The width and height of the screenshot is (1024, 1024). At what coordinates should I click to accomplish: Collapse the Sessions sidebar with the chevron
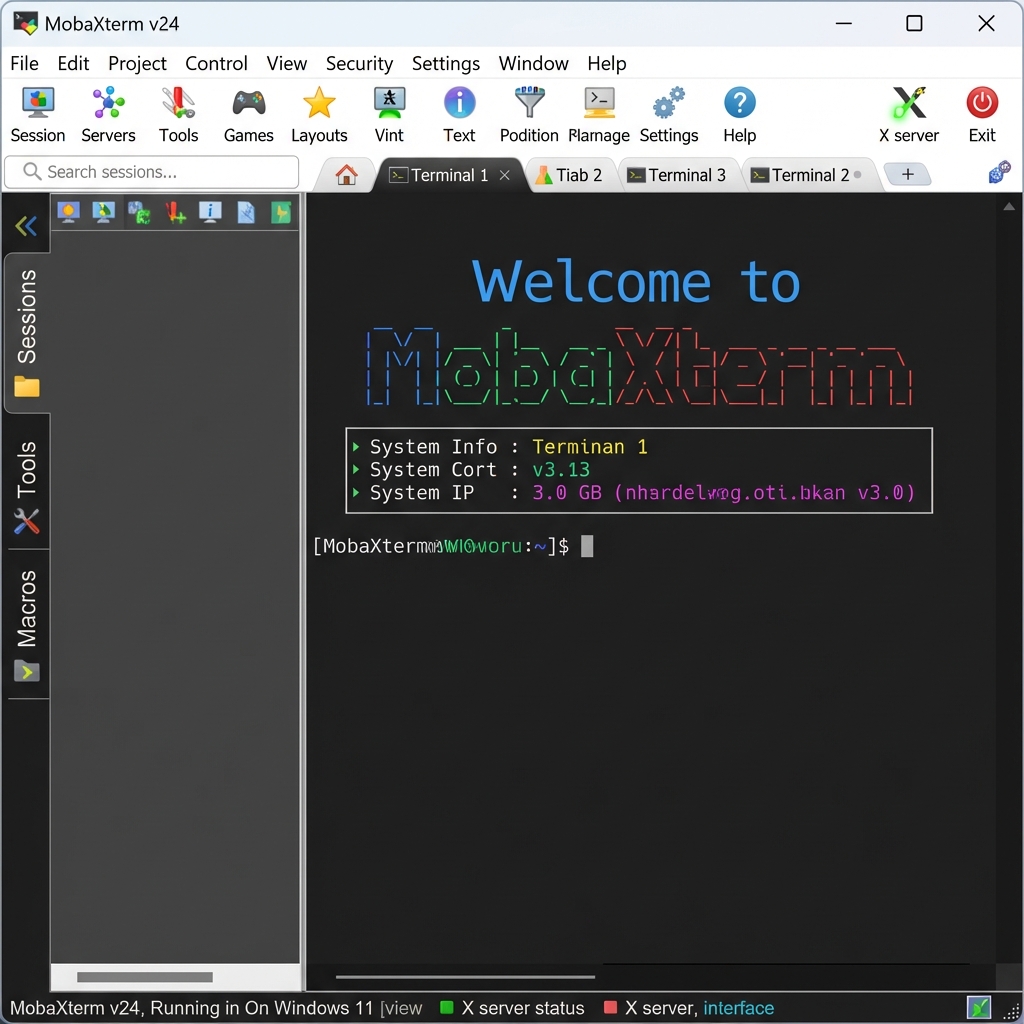point(25,225)
